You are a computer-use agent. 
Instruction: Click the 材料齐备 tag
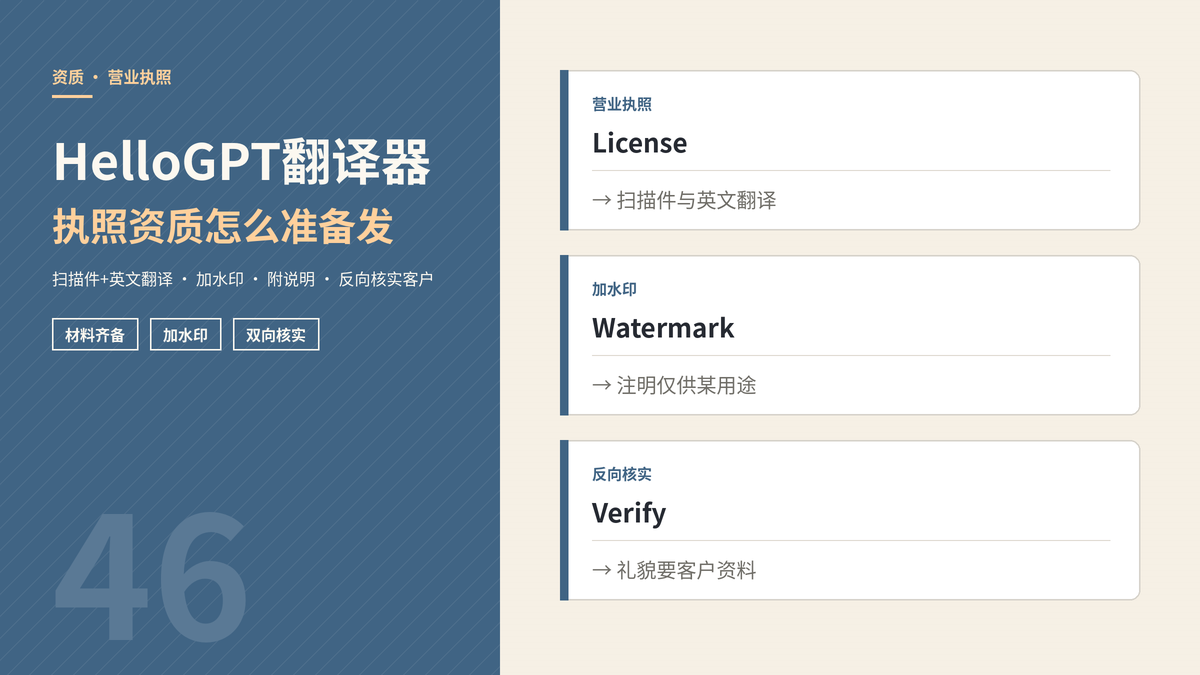95,335
